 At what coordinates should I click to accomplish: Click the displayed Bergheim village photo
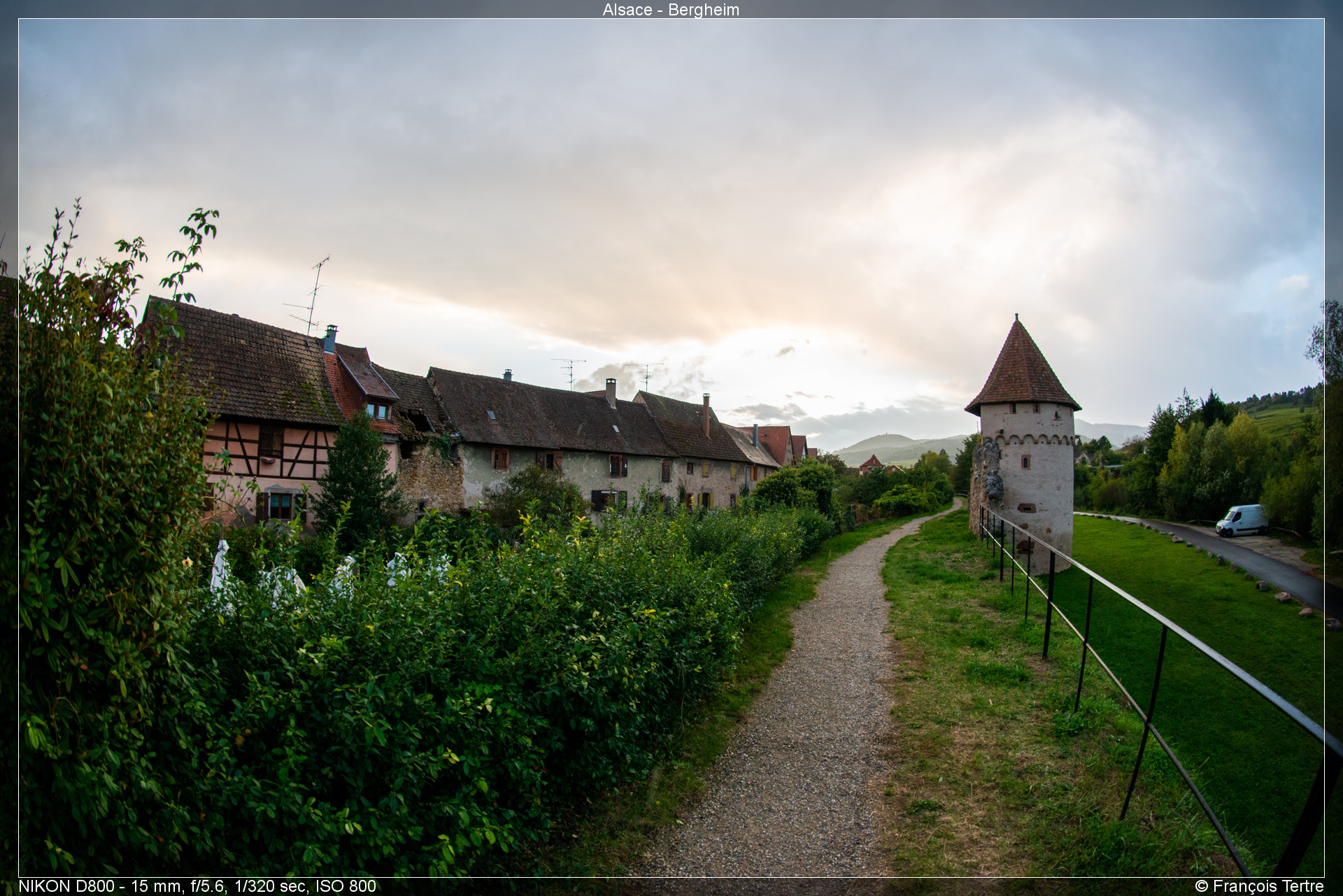(671, 448)
